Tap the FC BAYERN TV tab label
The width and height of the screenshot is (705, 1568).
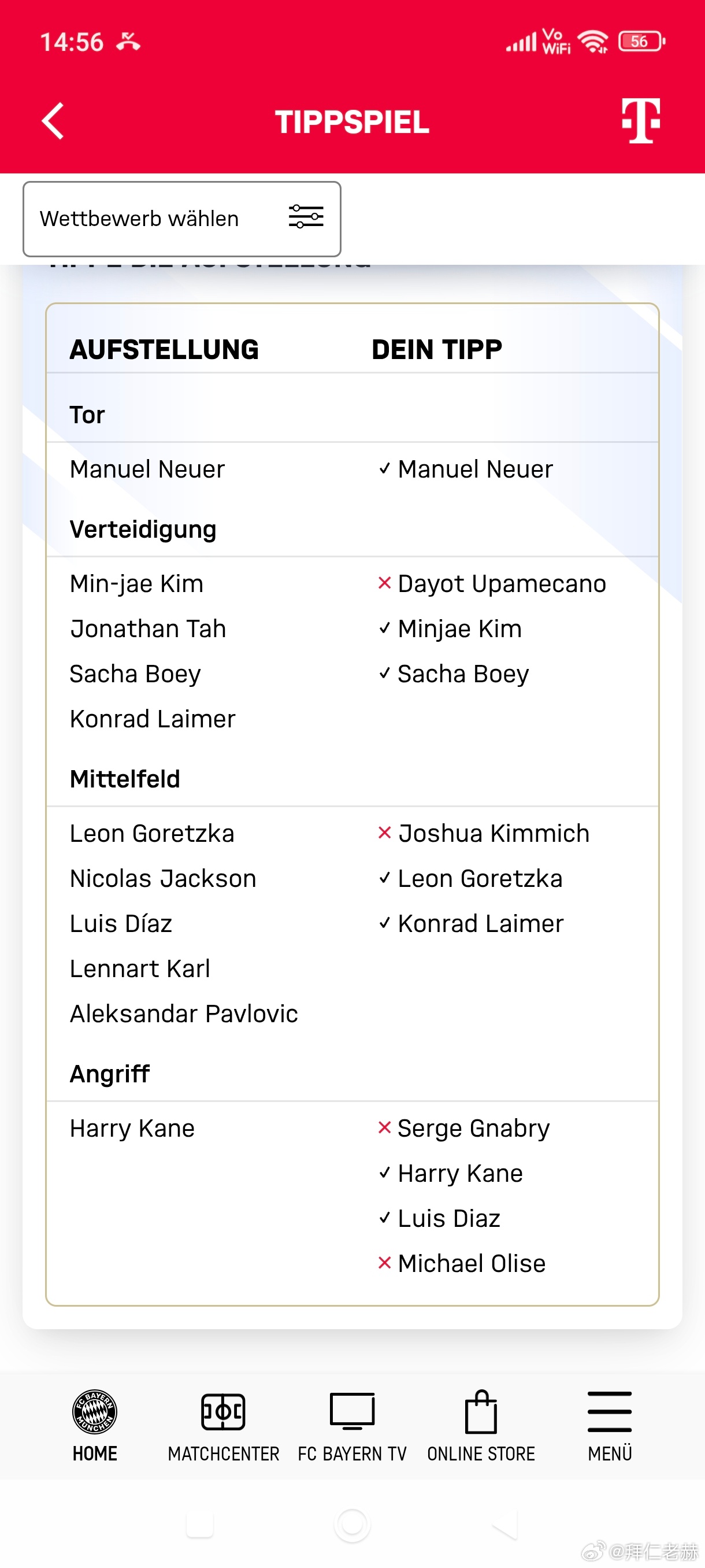point(352,1454)
